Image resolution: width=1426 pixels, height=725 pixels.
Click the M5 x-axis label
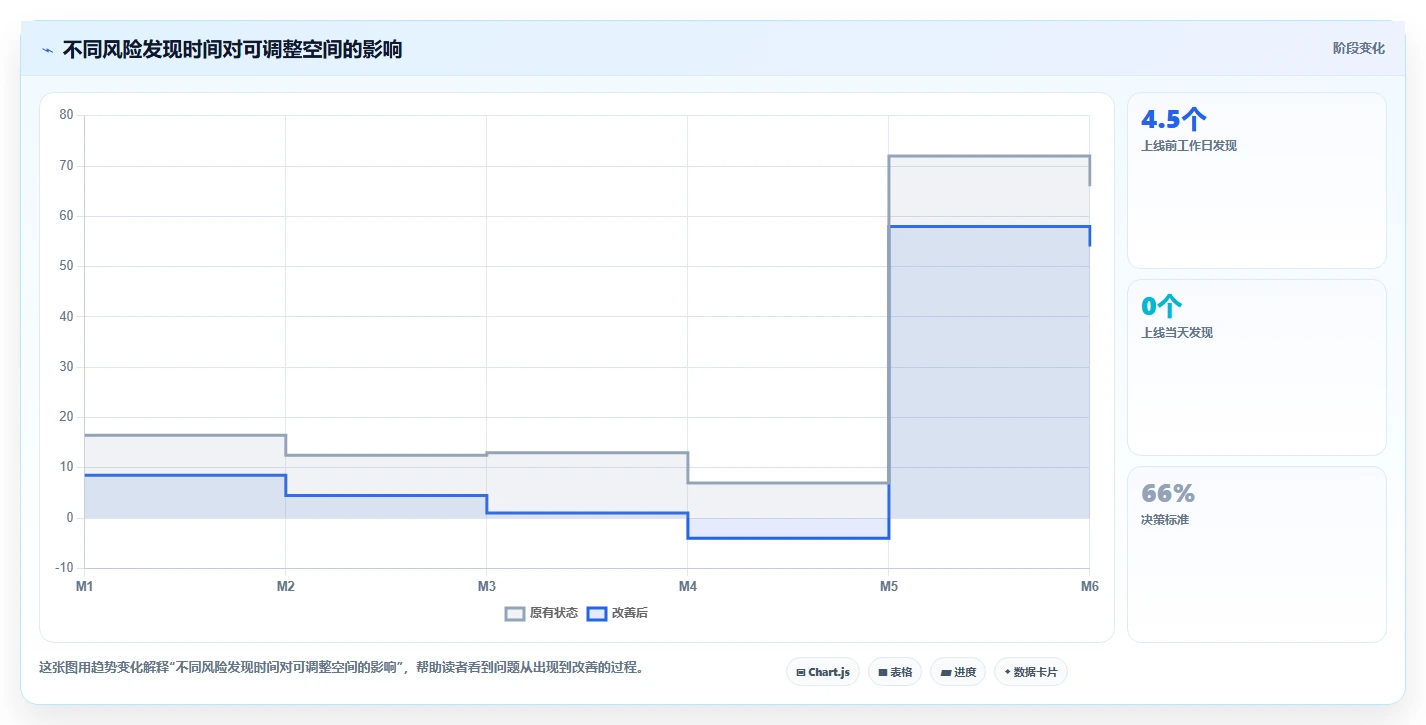889,586
